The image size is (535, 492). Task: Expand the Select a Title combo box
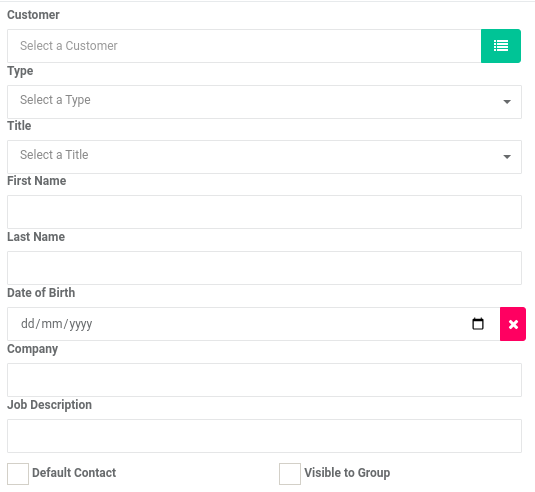tap(264, 157)
